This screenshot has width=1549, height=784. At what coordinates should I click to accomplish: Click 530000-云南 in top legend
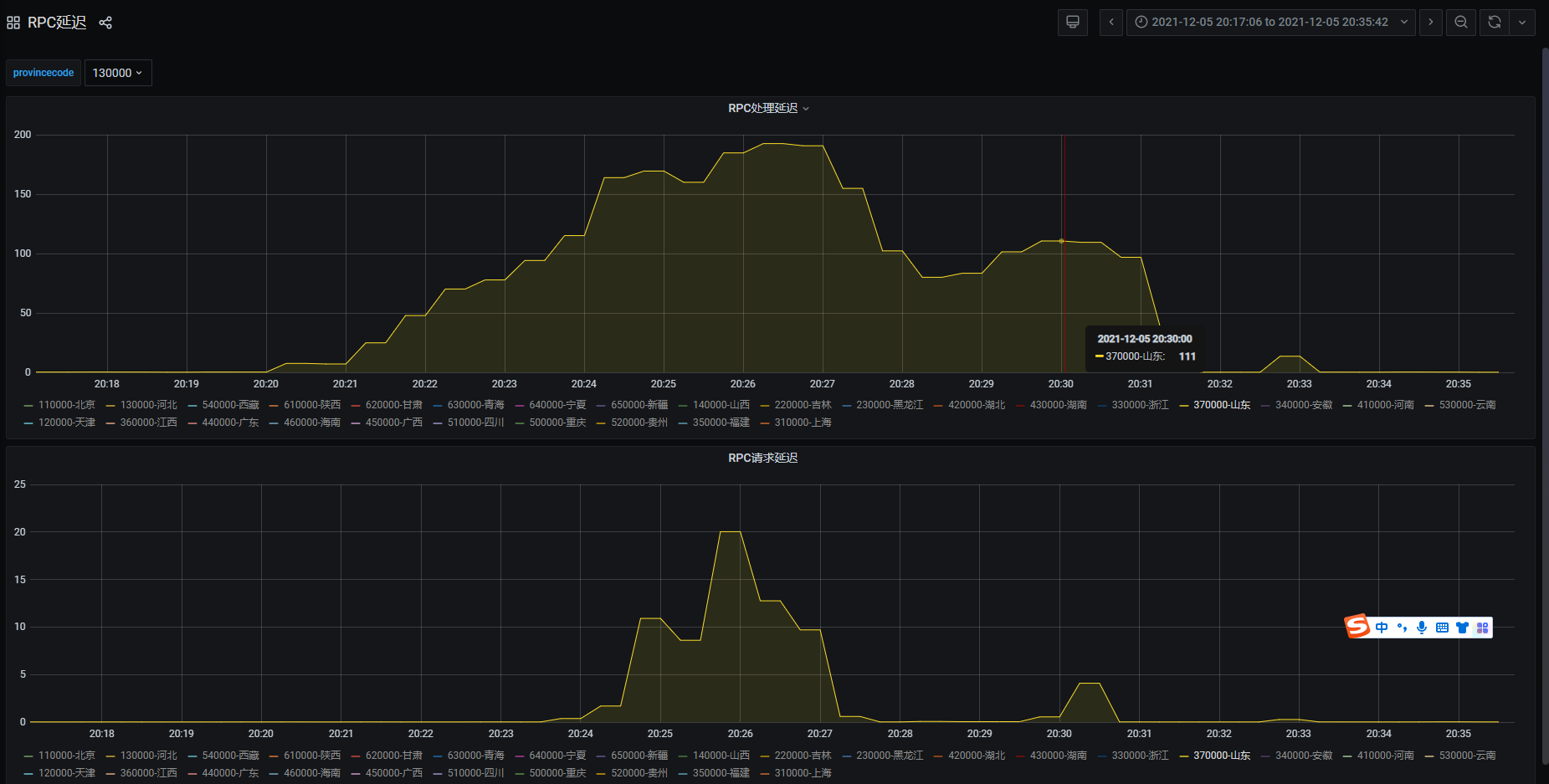point(1468,405)
